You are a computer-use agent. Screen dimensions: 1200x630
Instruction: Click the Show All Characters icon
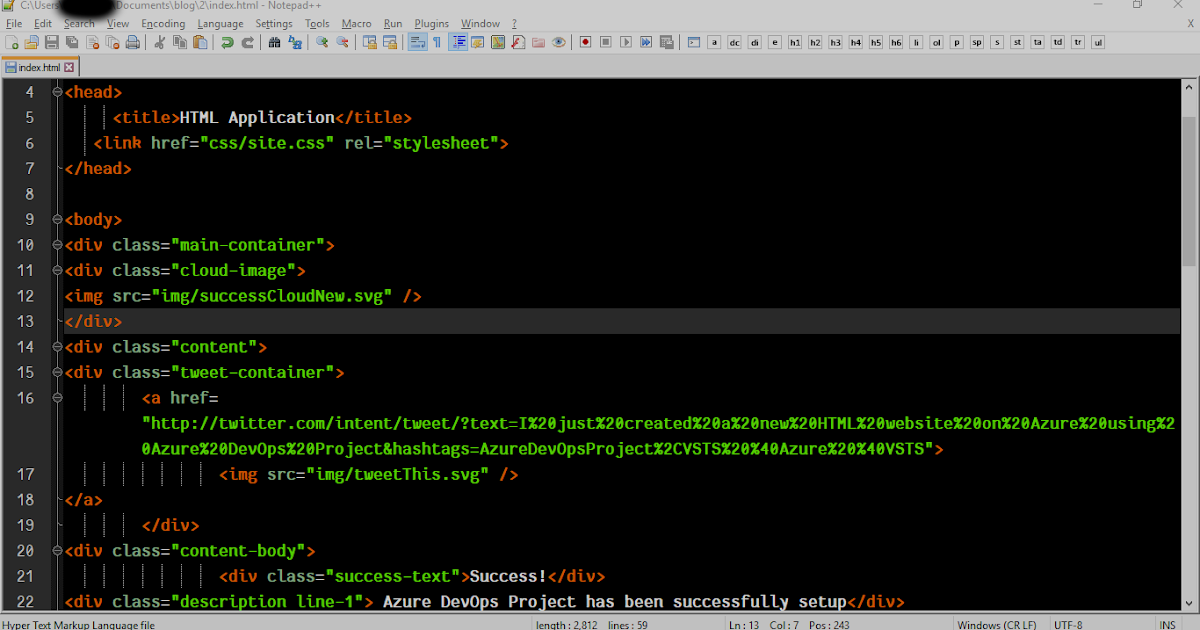point(437,42)
